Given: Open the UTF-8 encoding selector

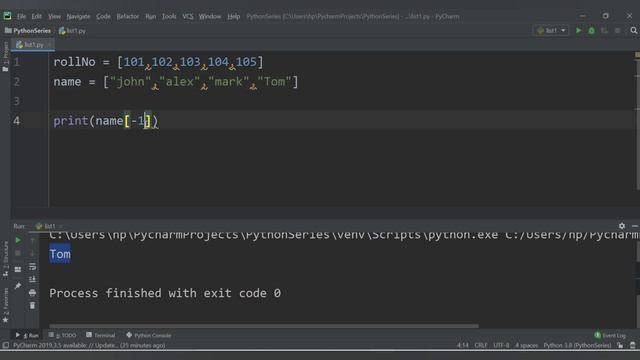Looking at the screenshot, I should click(x=501, y=345).
